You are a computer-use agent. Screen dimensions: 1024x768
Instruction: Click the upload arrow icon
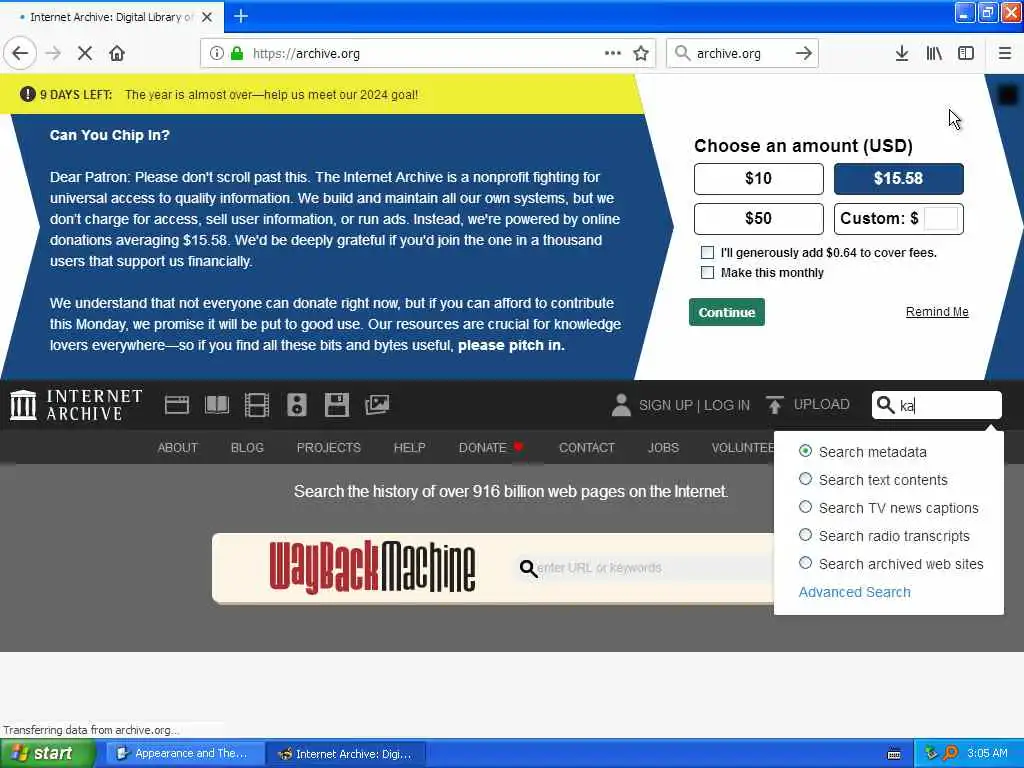pos(775,405)
